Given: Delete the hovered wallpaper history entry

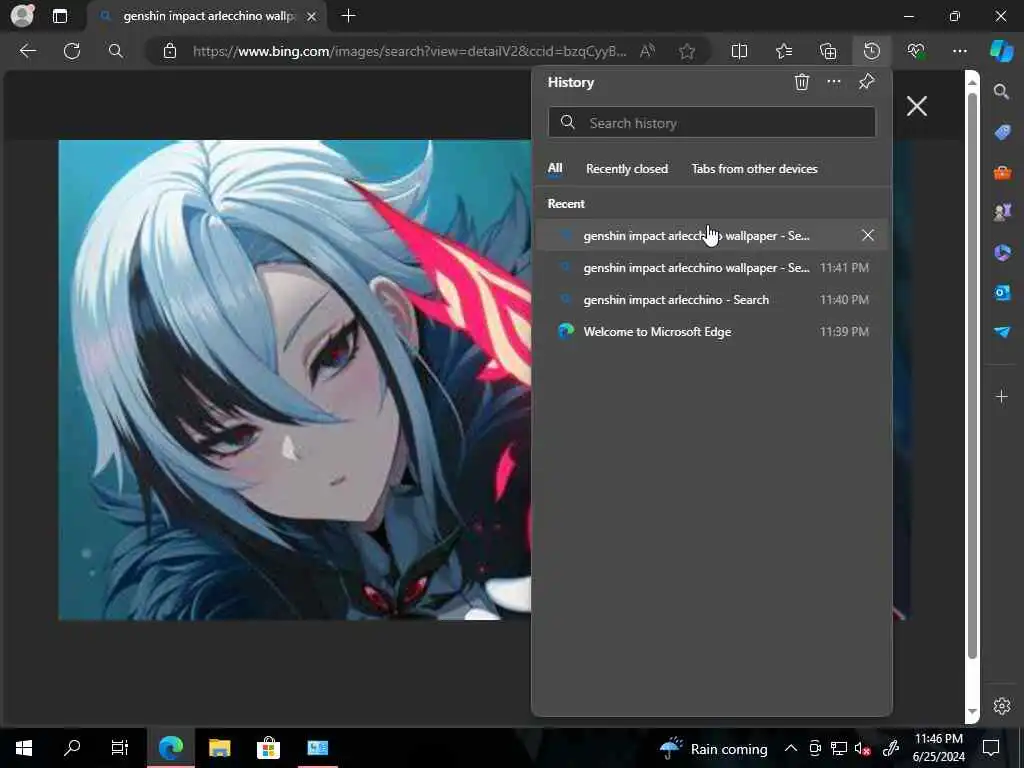Looking at the screenshot, I should point(867,235).
